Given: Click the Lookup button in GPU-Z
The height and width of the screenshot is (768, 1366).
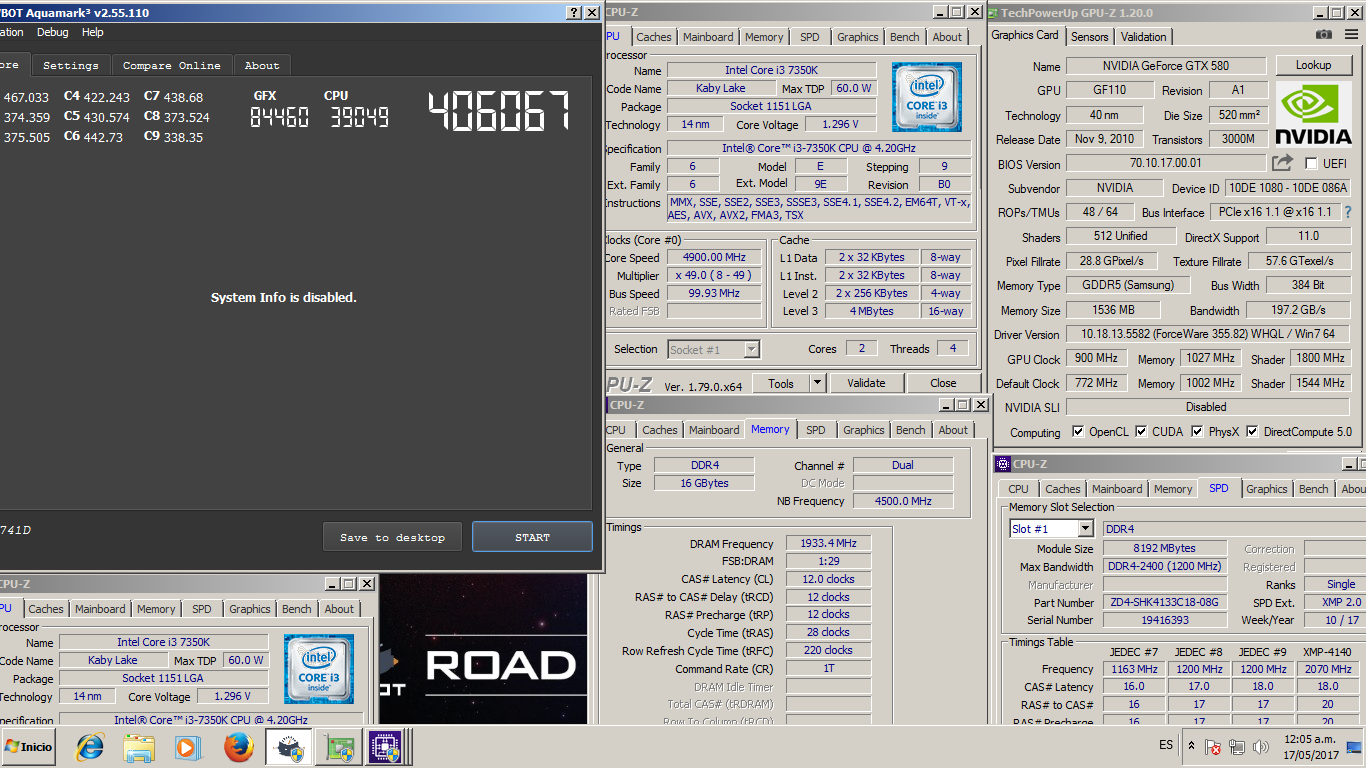Looking at the screenshot, I should click(x=1313, y=65).
